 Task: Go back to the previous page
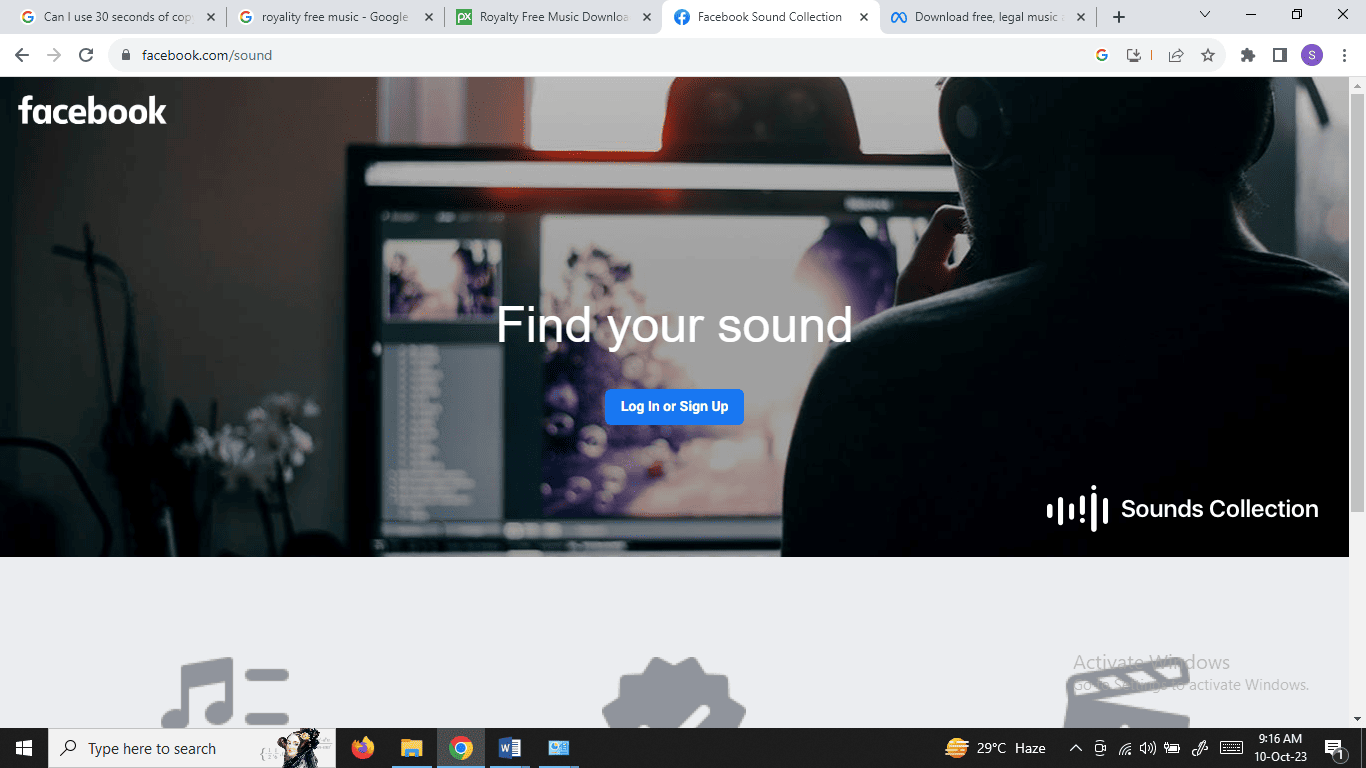pyautogui.click(x=22, y=55)
